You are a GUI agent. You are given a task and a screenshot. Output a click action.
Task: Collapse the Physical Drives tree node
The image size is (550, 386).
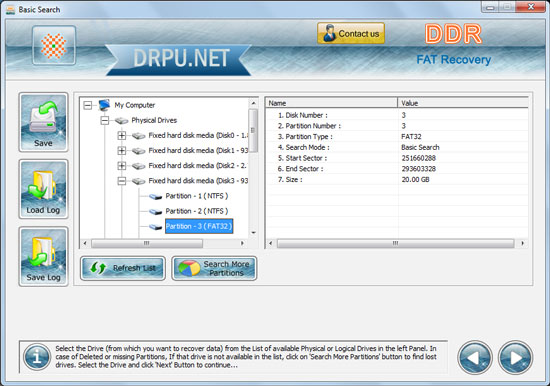105,120
